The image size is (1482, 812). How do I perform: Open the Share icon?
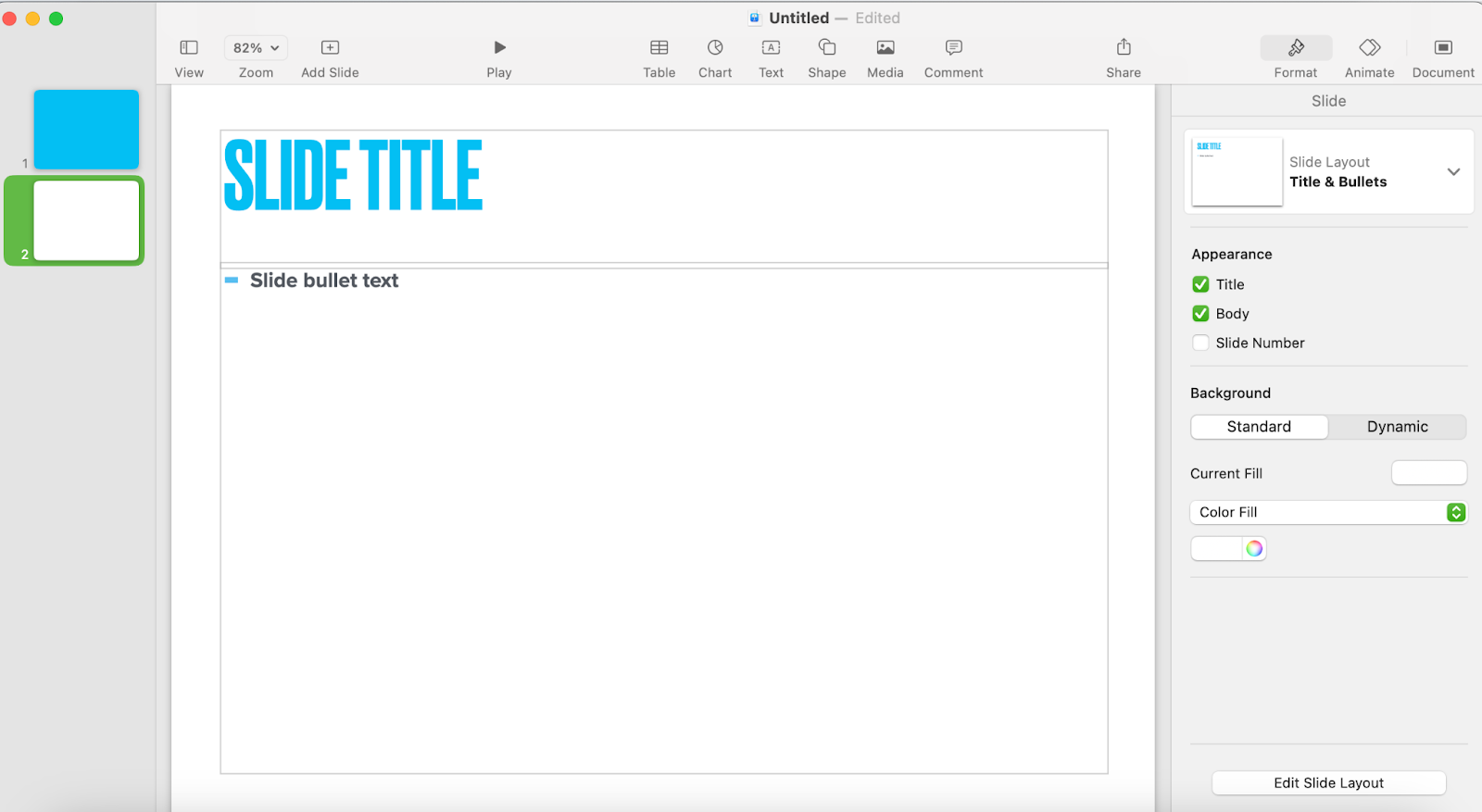tap(1124, 48)
